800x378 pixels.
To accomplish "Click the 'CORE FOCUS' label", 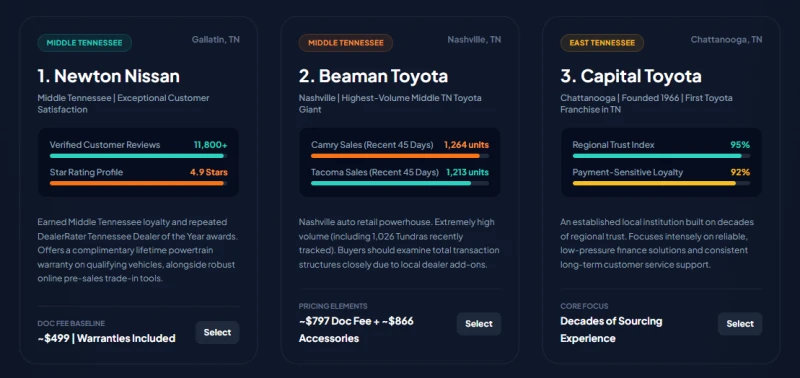I will pos(584,306).
